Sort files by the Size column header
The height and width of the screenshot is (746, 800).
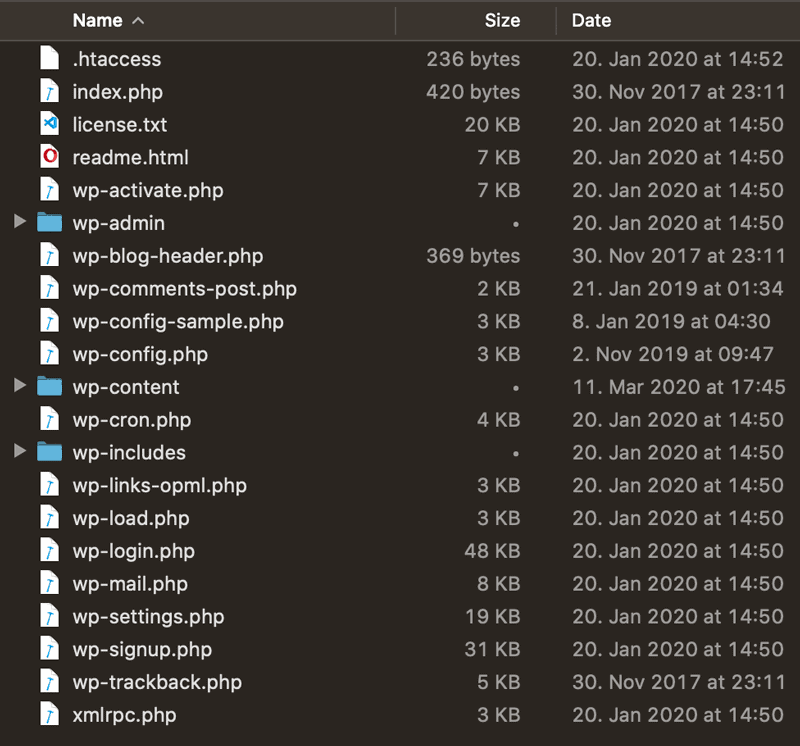(502, 20)
